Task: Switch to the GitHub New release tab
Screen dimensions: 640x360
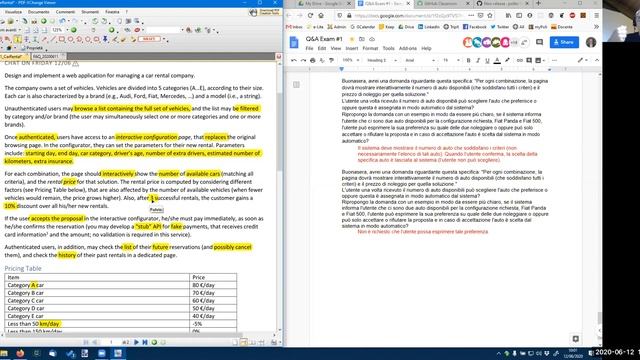Action: pyautogui.click(x=502, y=3)
